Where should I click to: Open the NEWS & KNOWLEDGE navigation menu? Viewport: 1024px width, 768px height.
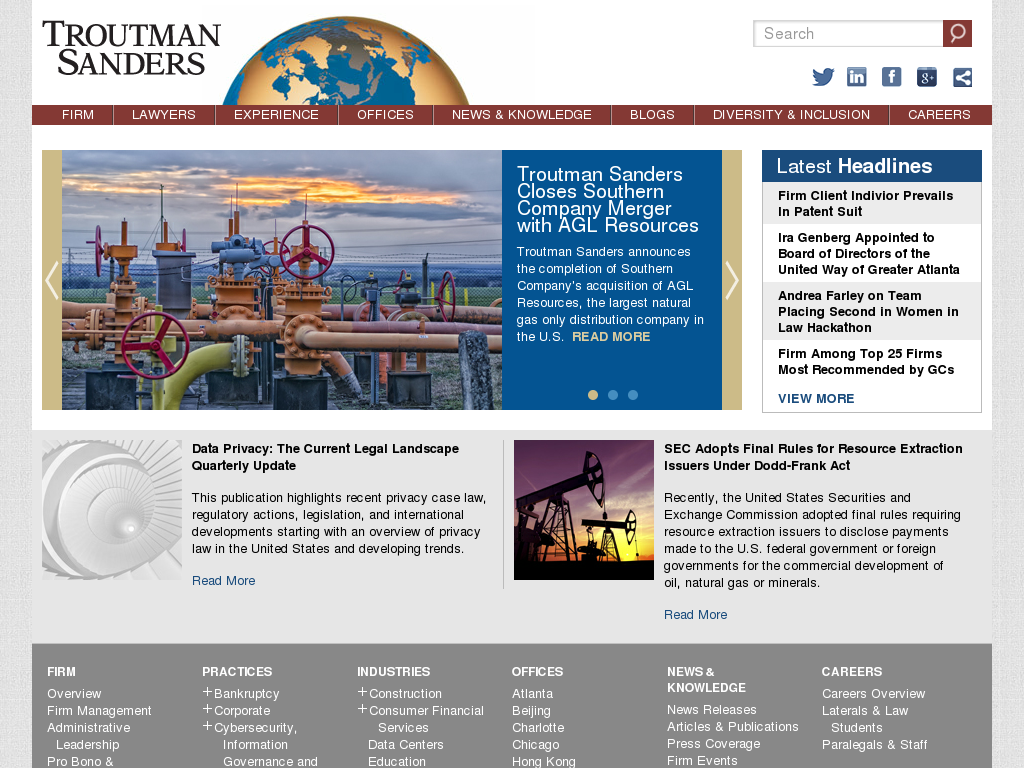[x=522, y=115]
